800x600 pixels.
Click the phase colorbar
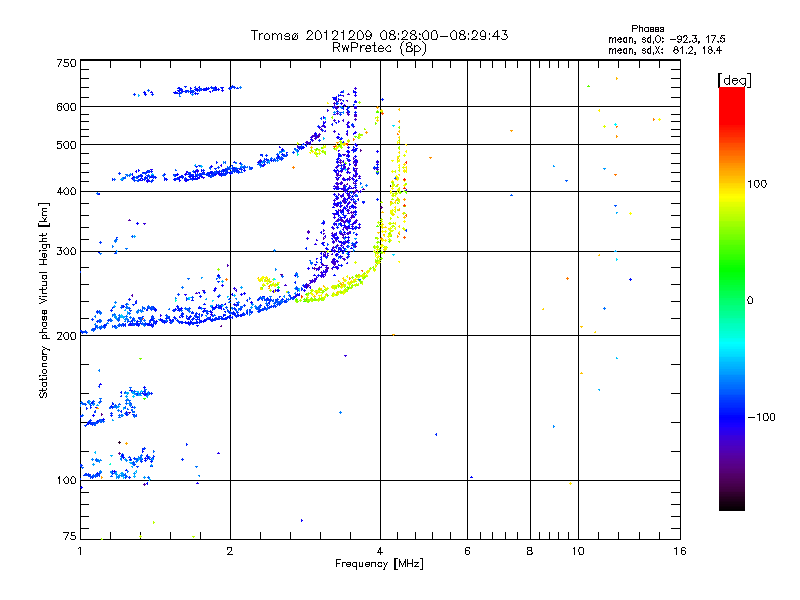click(732, 298)
